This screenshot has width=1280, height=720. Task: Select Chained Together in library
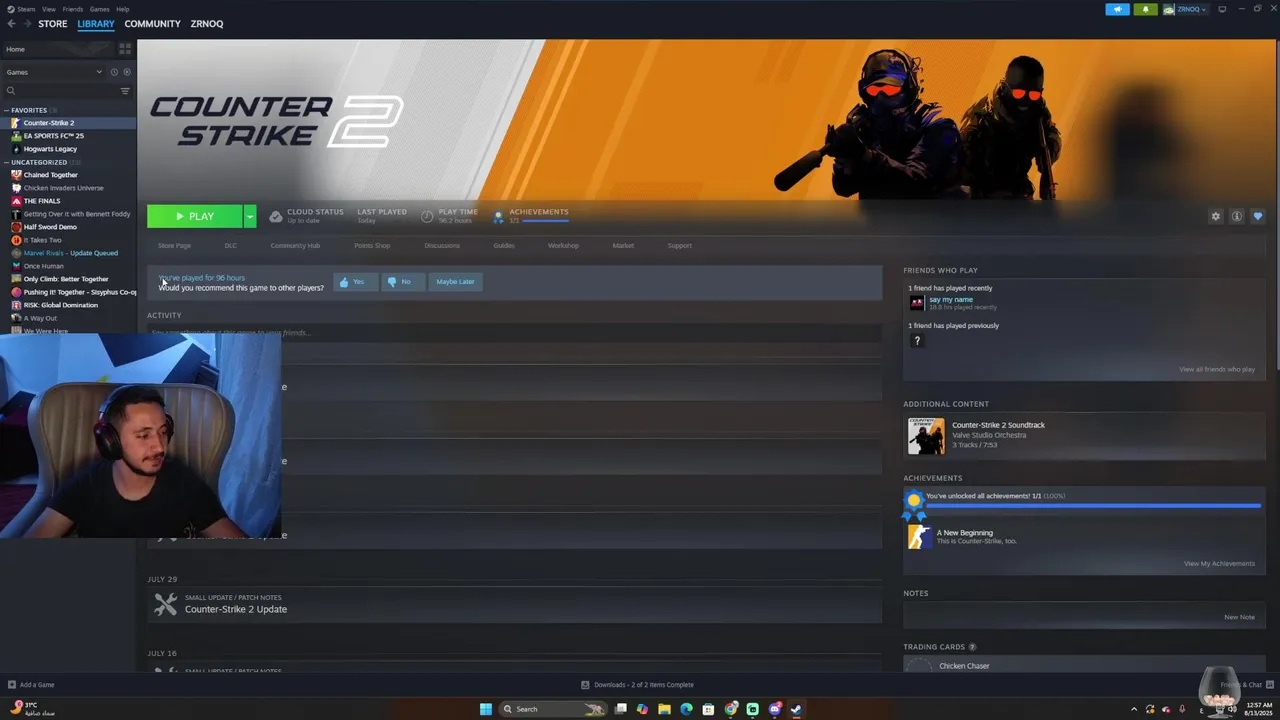click(x=68, y=175)
